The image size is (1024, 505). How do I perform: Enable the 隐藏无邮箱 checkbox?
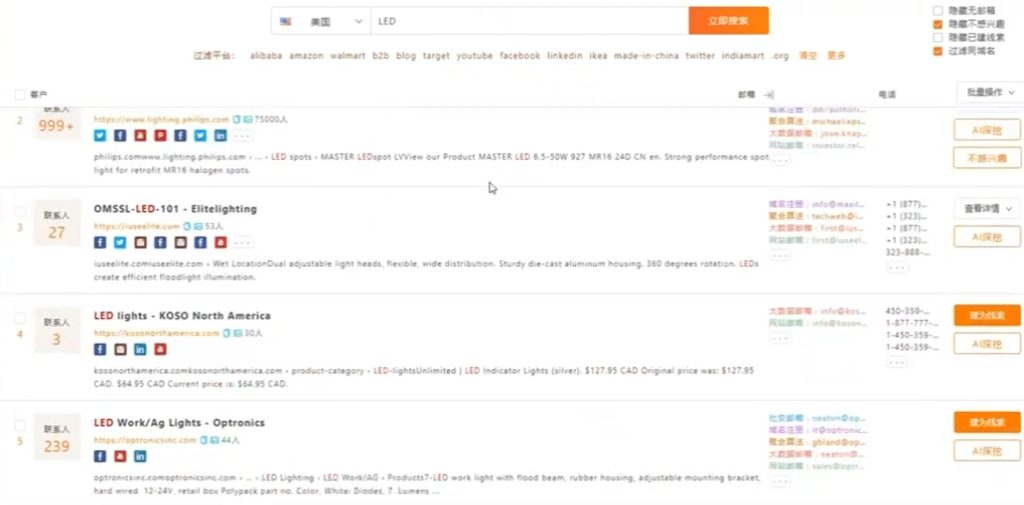(x=937, y=10)
